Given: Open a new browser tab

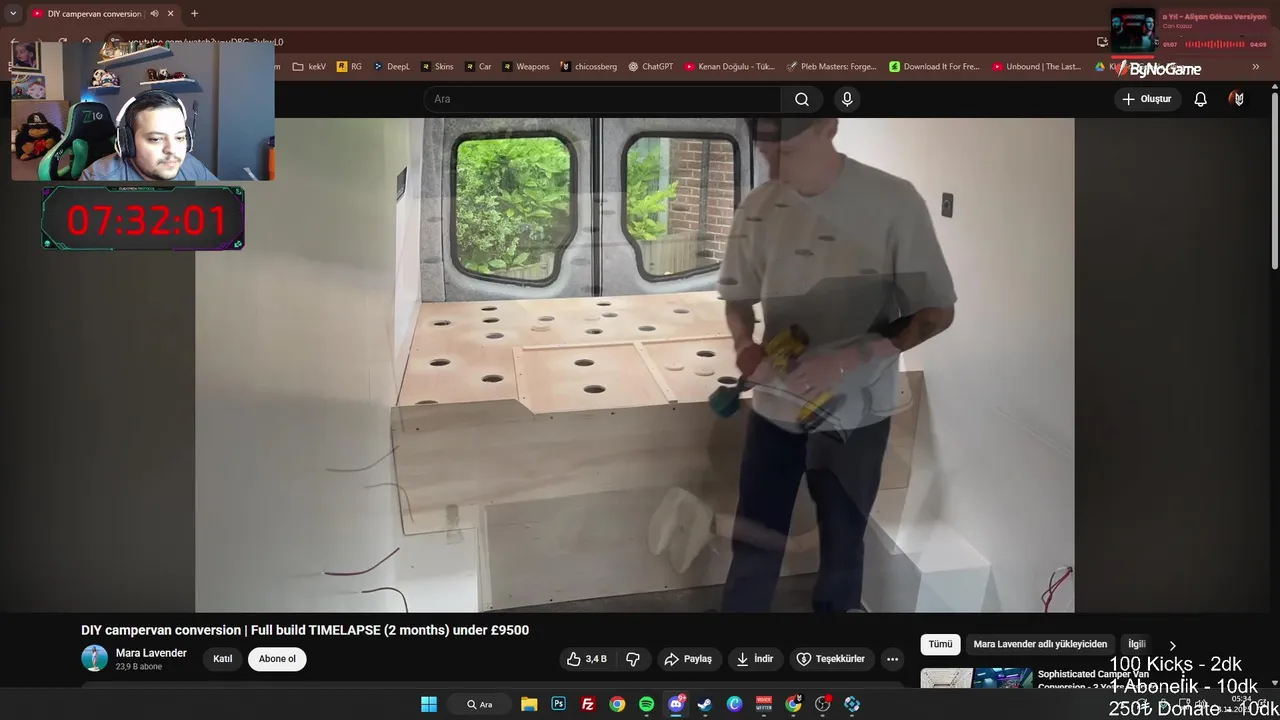Looking at the screenshot, I should [x=194, y=14].
